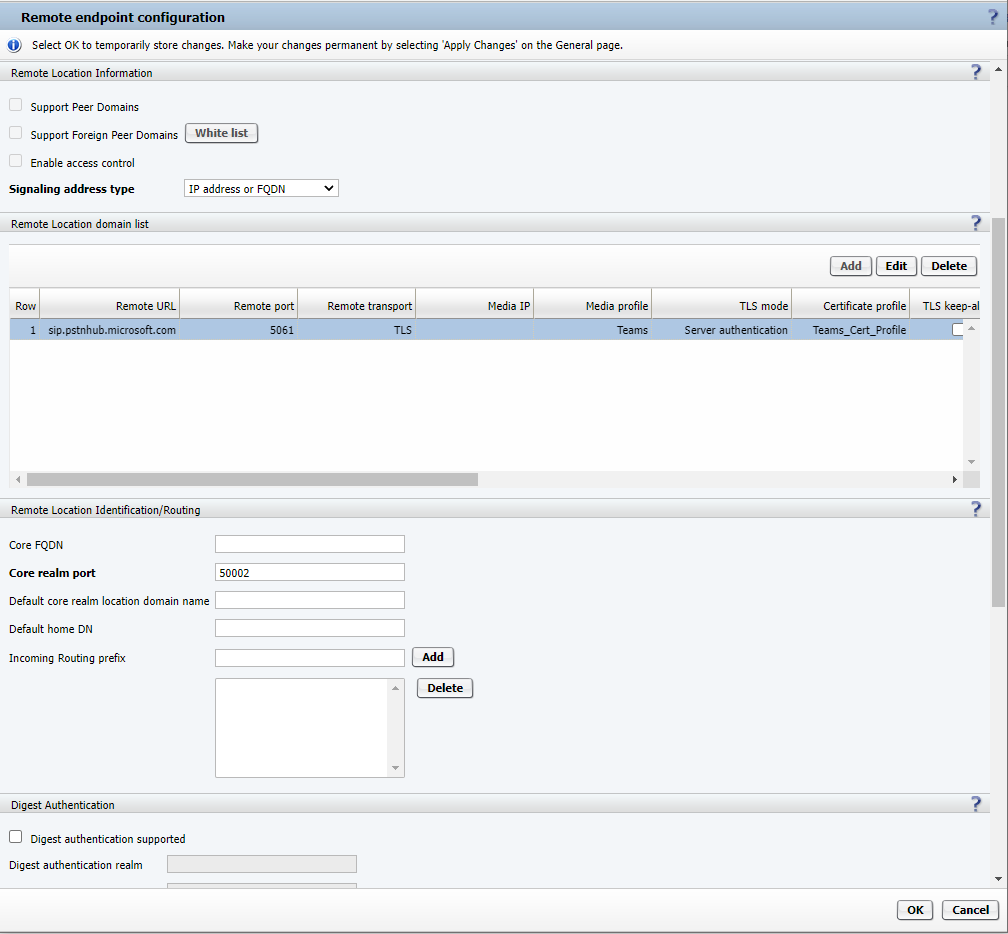
Task: Open the White list button
Action: coord(221,133)
